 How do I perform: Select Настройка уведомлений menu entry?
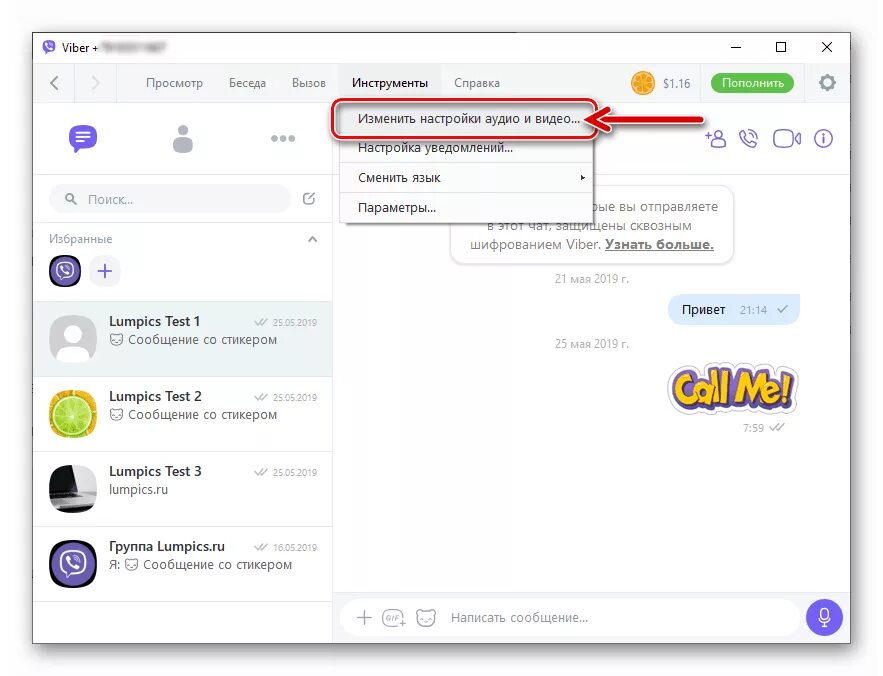466,148
